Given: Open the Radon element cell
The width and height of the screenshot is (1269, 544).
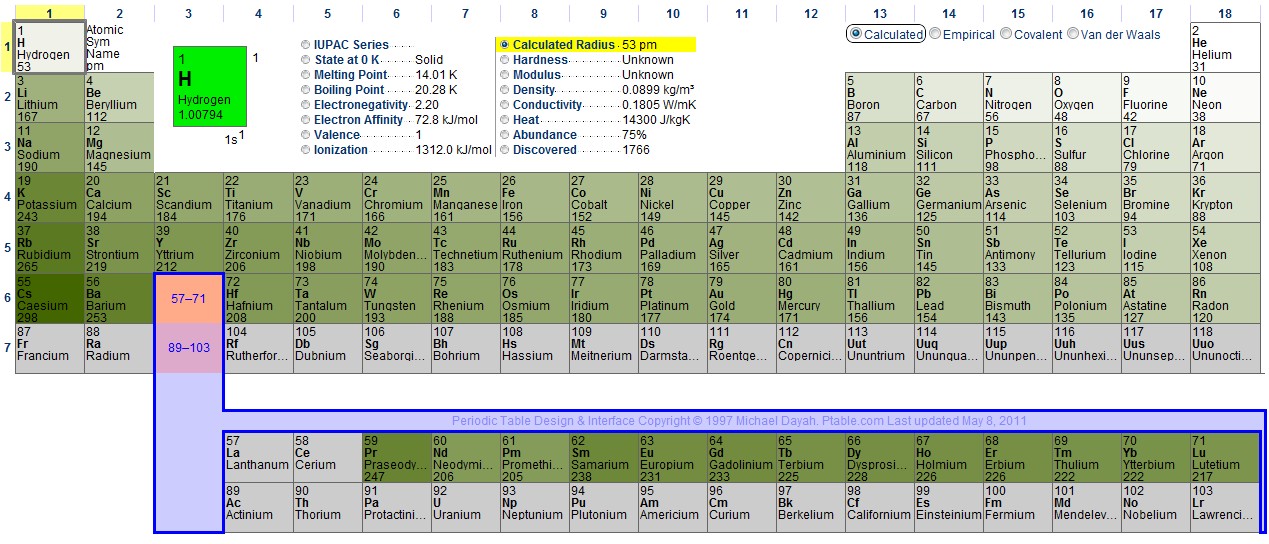Looking at the screenshot, I should (x=1225, y=298).
